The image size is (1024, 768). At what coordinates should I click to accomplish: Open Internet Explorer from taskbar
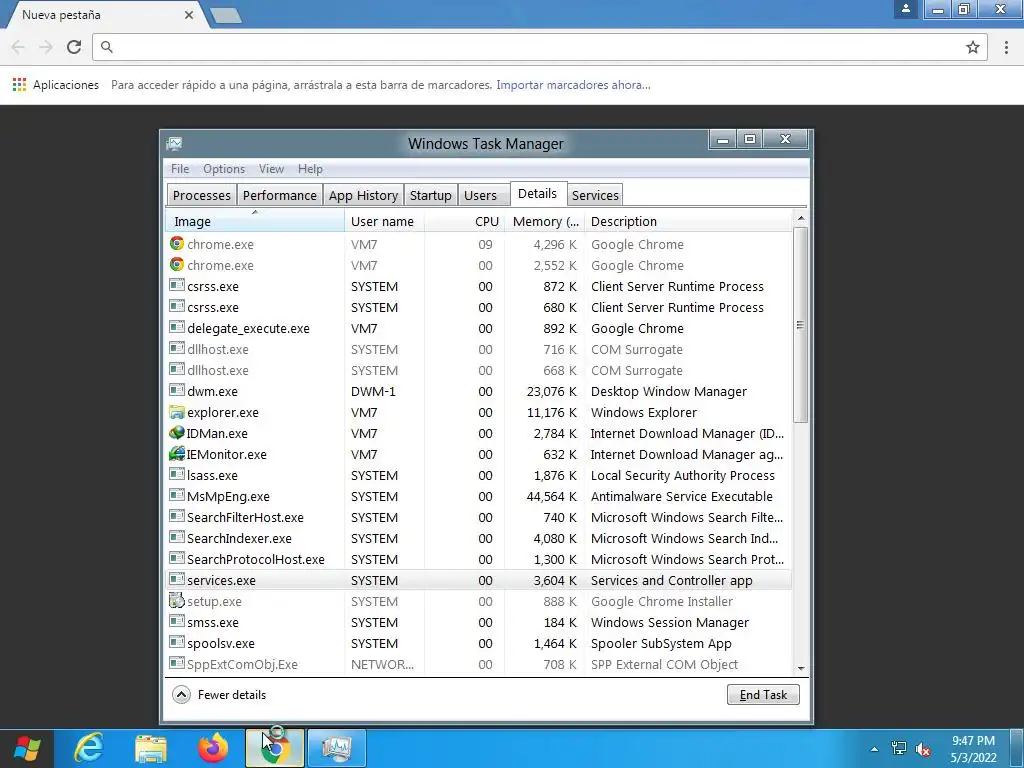tap(89, 748)
